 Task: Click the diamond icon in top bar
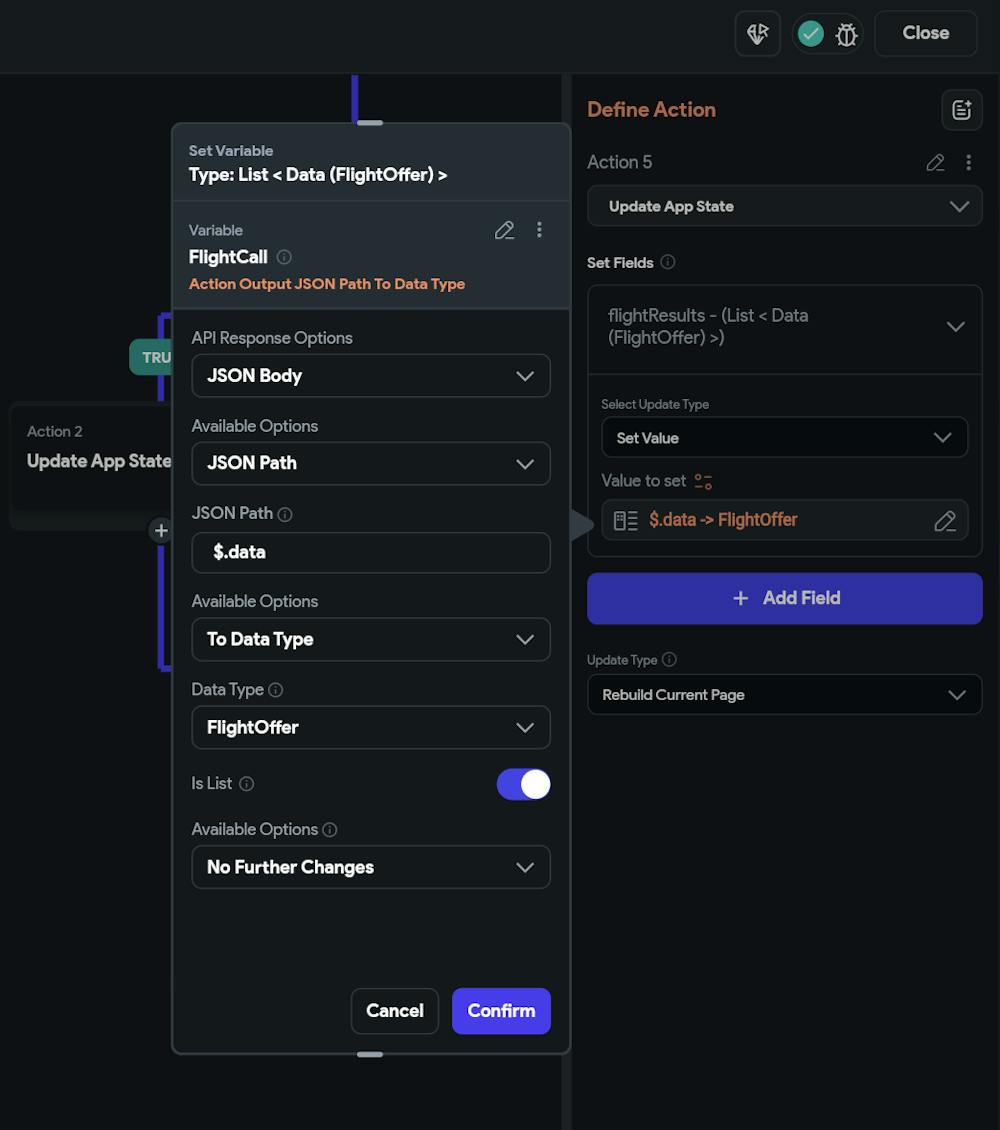(x=757, y=34)
